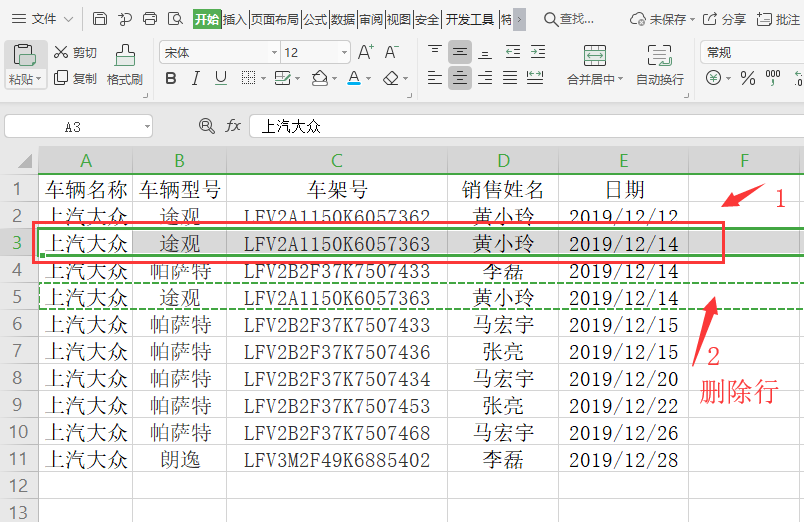Click the clear format eraser icon
Image resolution: width=804 pixels, height=522 pixels.
click(x=391, y=78)
